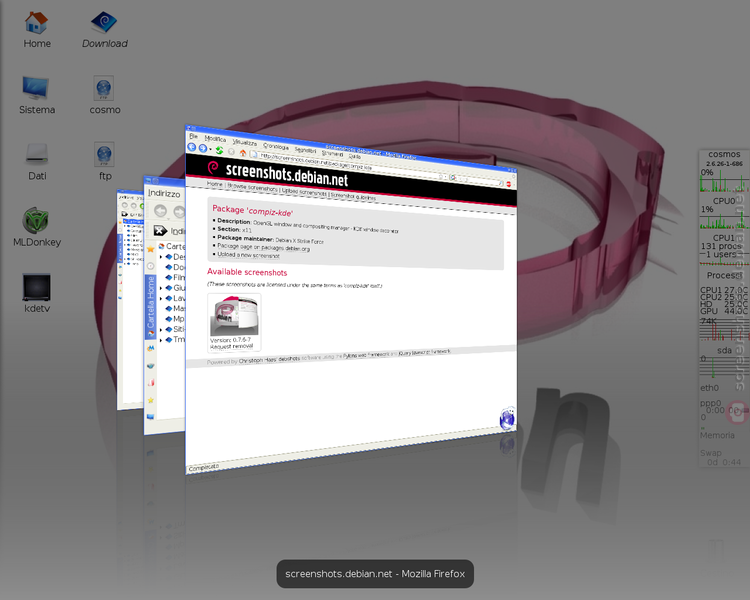The height and width of the screenshot is (600, 750).
Task: Reload the page in Firefox
Action: pos(219,150)
